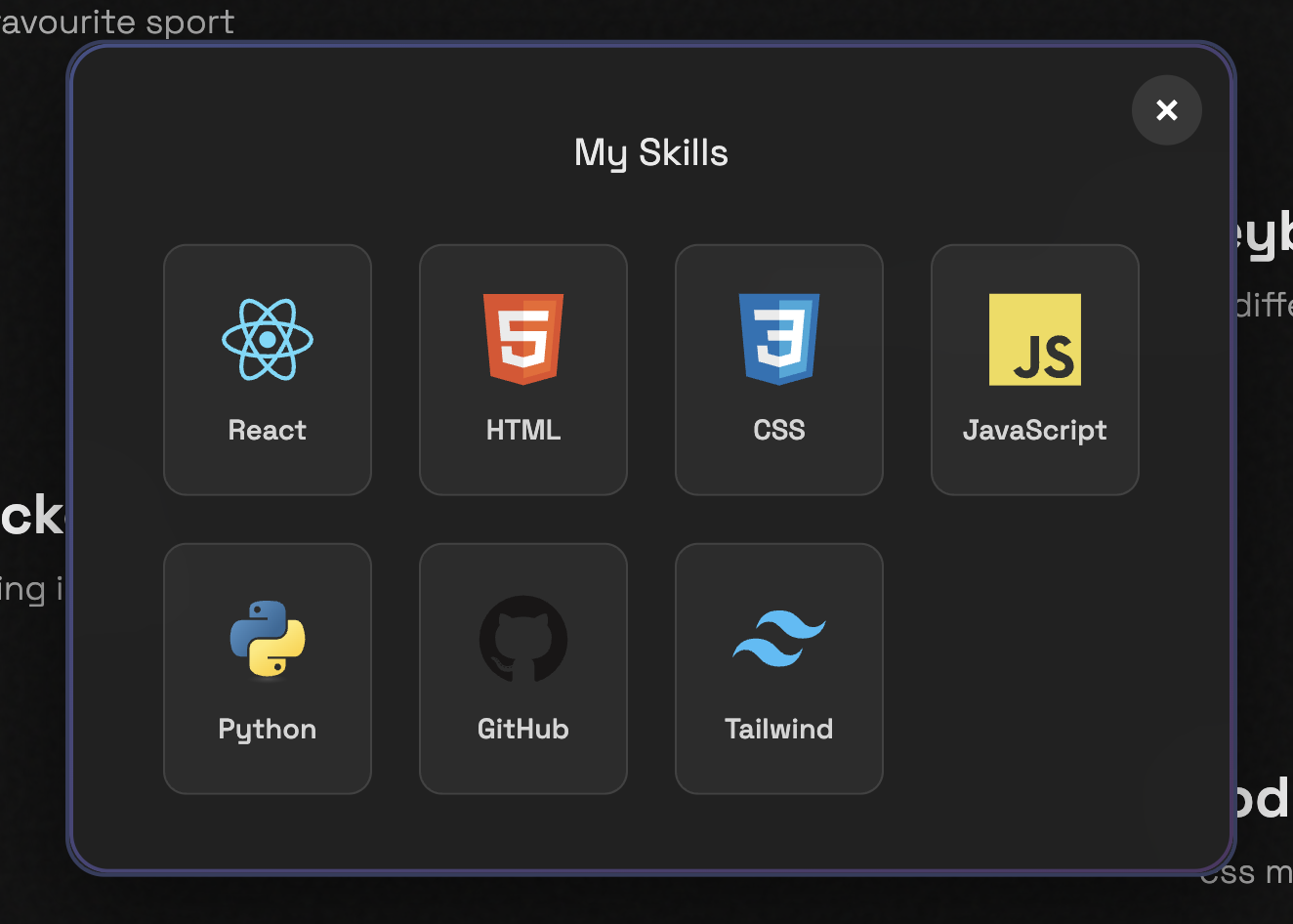Click the bold "od" text at bottom right

click(x=1262, y=799)
